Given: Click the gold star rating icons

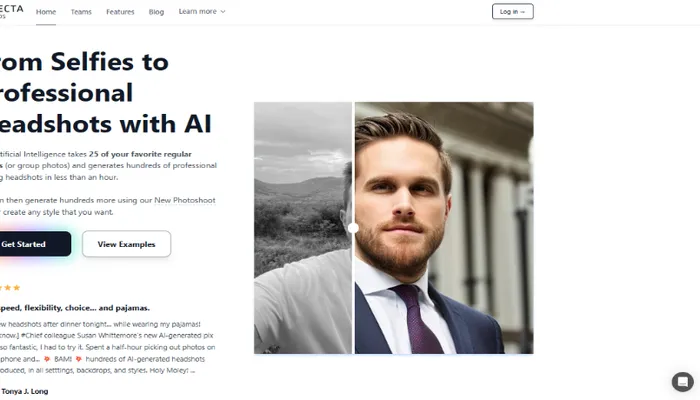Looking at the screenshot, I should 10,288.
